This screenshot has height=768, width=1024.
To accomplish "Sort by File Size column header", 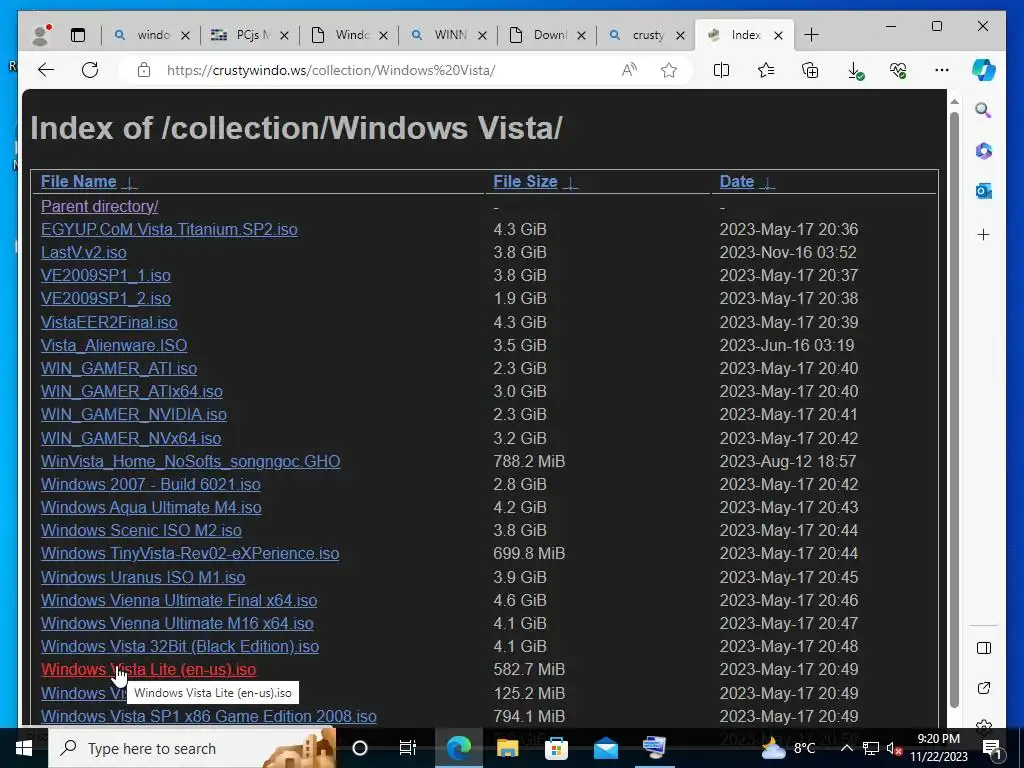I will click(525, 182).
